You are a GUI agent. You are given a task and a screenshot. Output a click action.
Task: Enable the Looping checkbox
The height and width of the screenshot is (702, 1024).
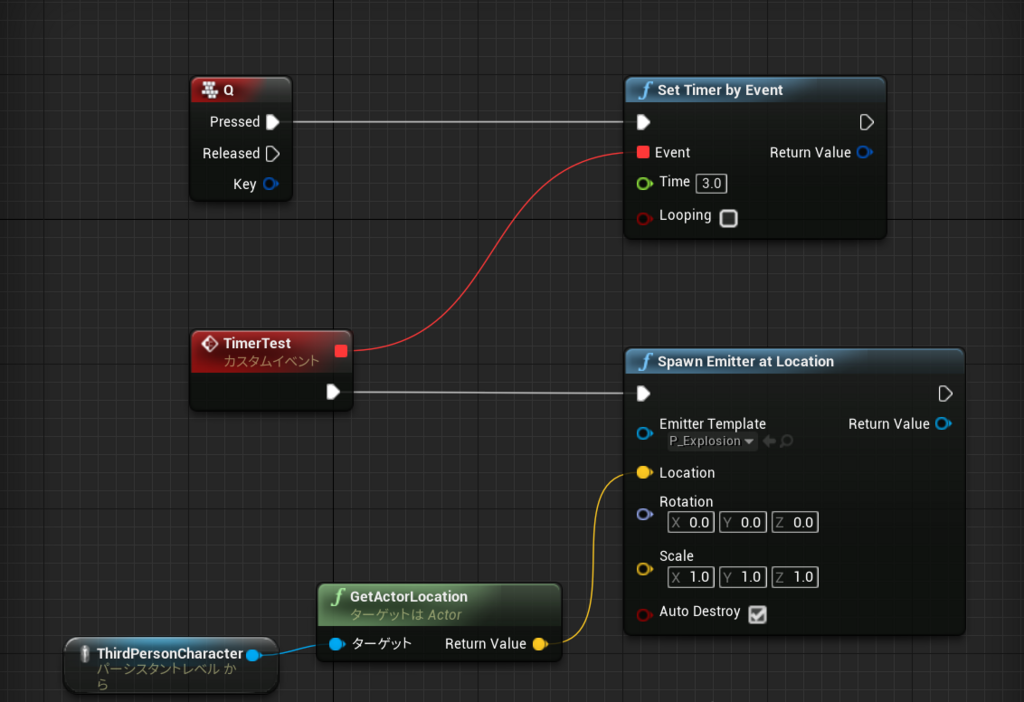(729, 218)
